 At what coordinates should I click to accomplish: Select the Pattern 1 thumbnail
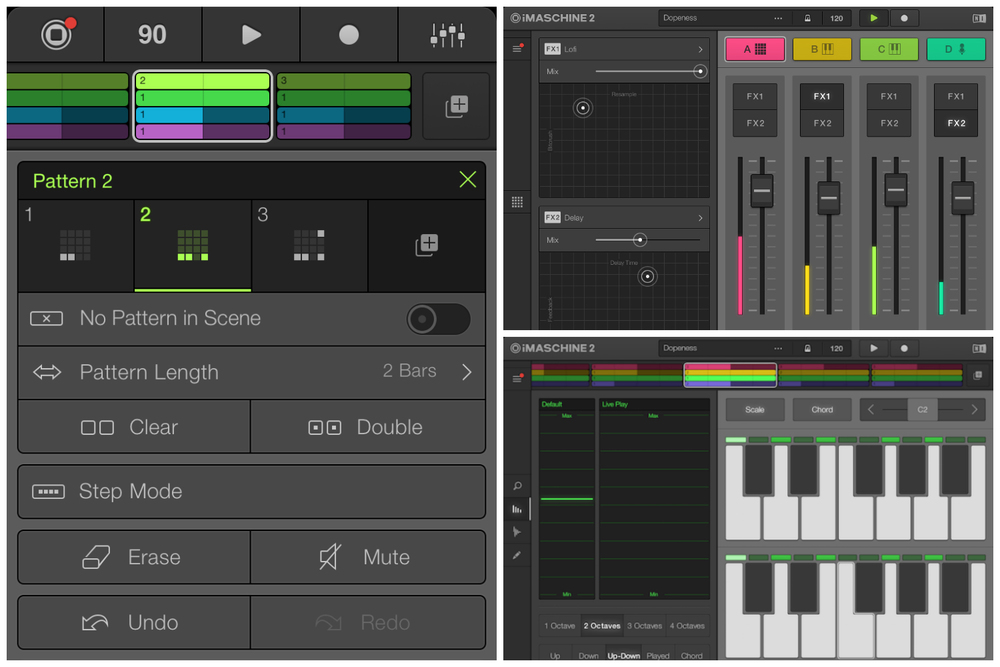click(x=76, y=245)
